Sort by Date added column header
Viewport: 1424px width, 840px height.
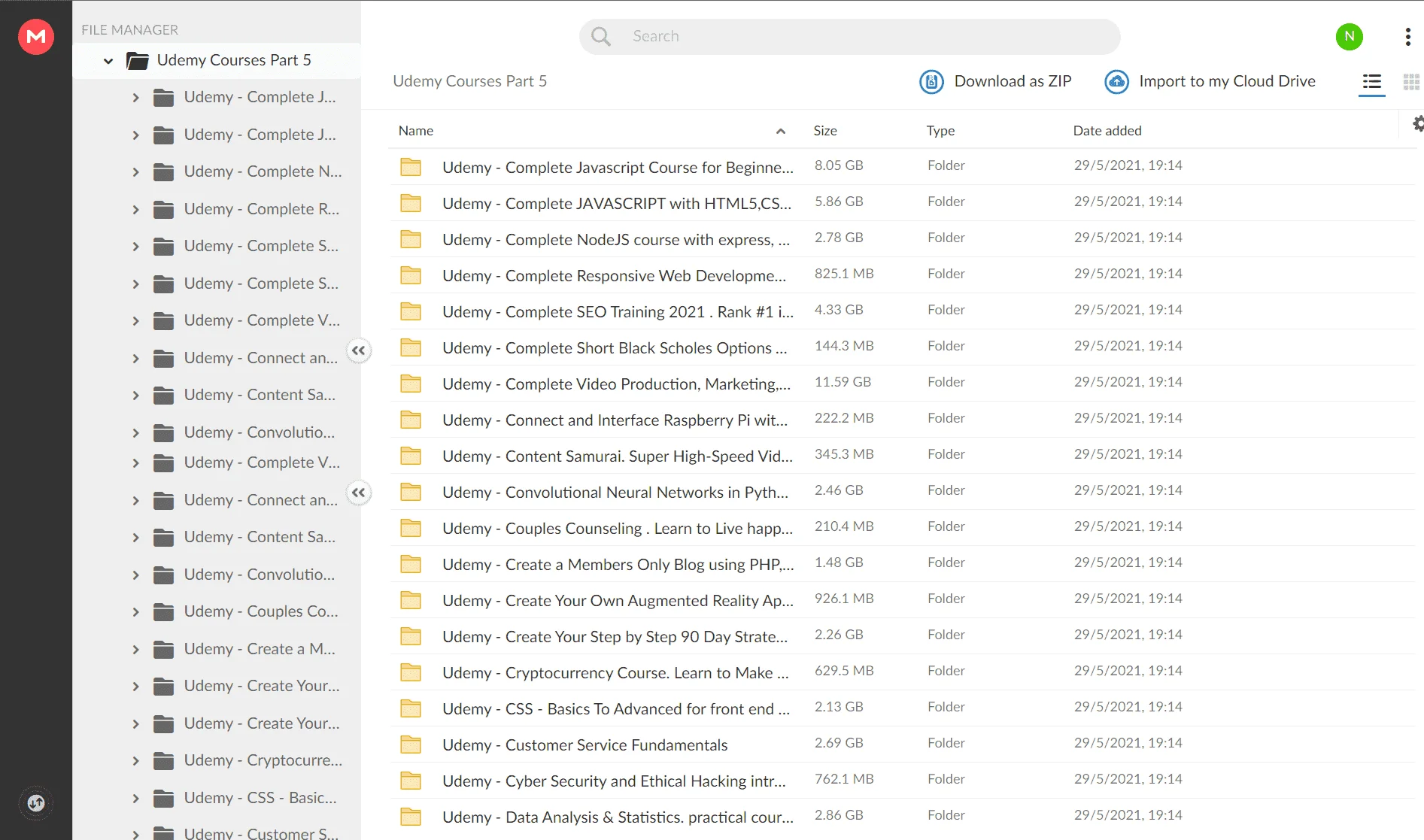click(1107, 131)
